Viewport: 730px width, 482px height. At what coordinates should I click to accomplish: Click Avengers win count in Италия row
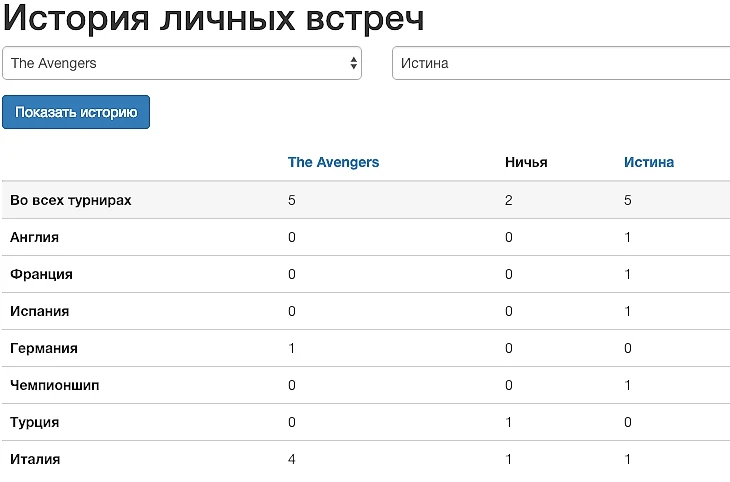tap(291, 459)
